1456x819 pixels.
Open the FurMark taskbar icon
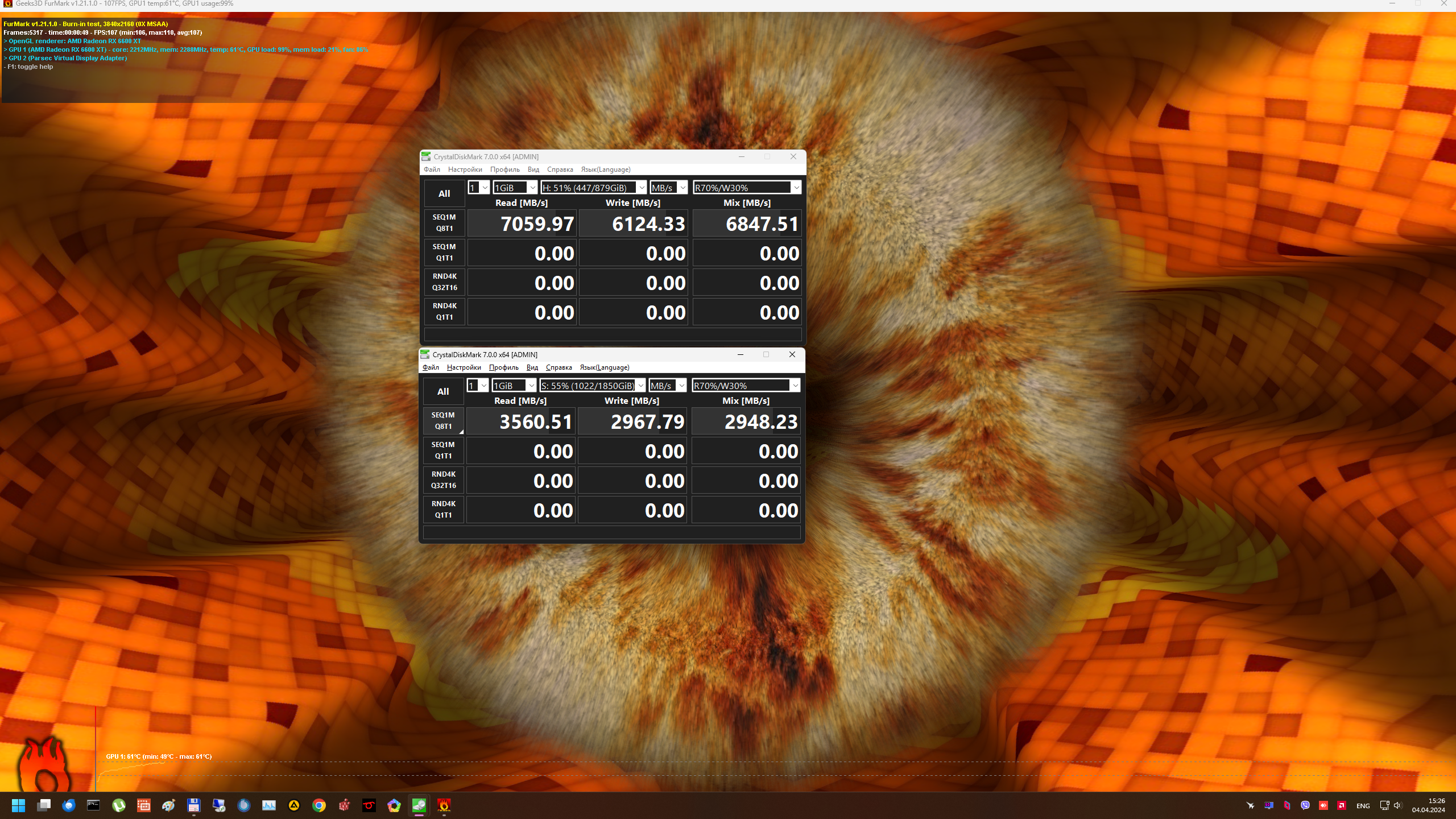[444, 805]
